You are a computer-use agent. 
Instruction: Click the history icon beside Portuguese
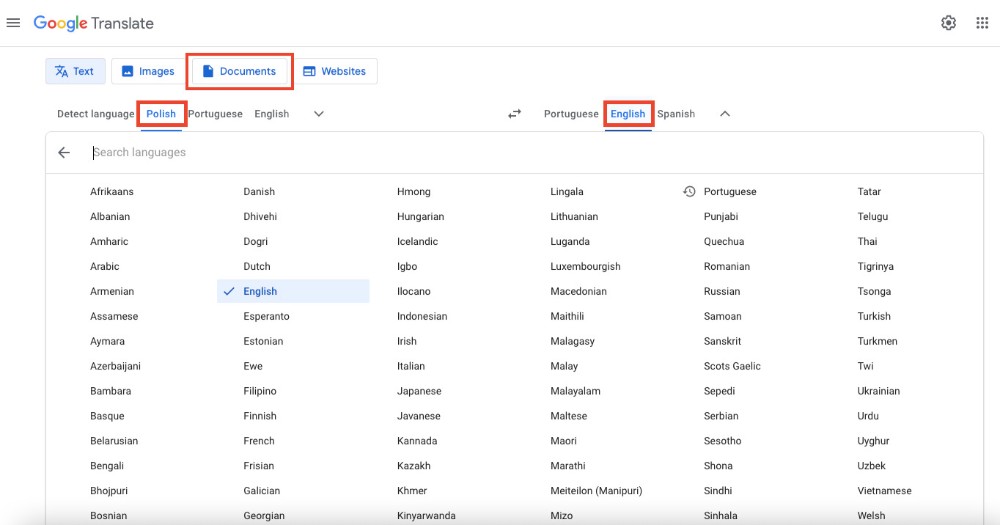pos(689,191)
